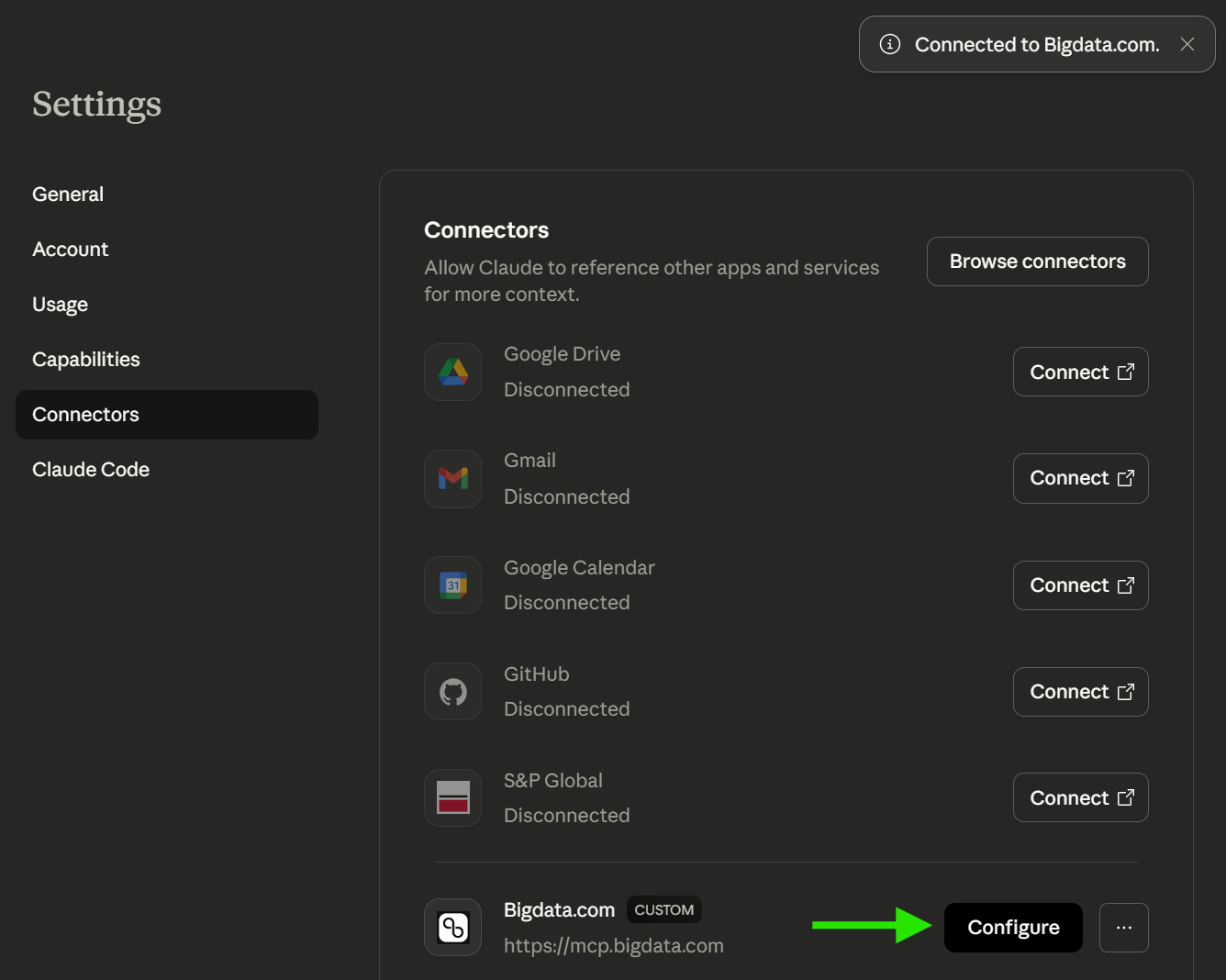1226x980 pixels.
Task: Click Disconnected status under Google Drive
Action: (x=567, y=389)
